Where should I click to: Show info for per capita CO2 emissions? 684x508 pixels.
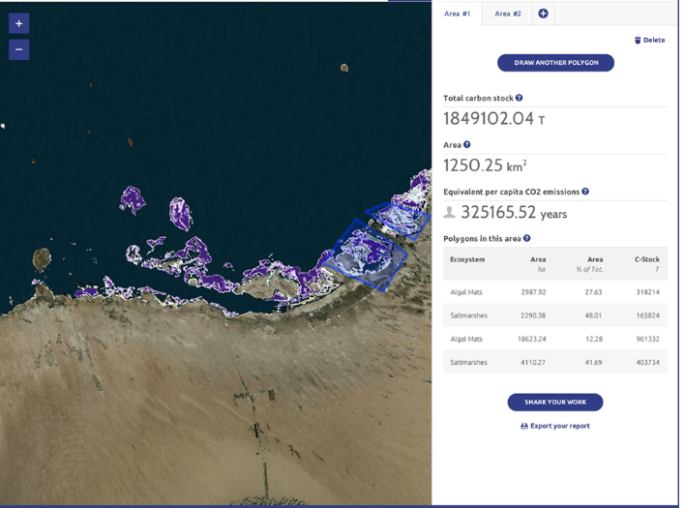coord(585,191)
